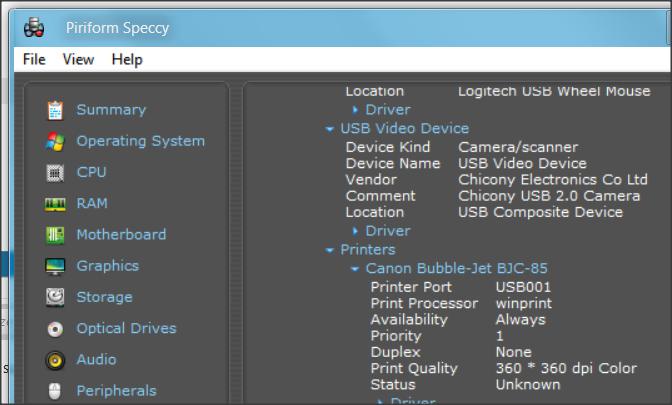
Task: Click the 'Logitech USB Wheel Mouse' value
Action: pyautogui.click(x=554, y=91)
